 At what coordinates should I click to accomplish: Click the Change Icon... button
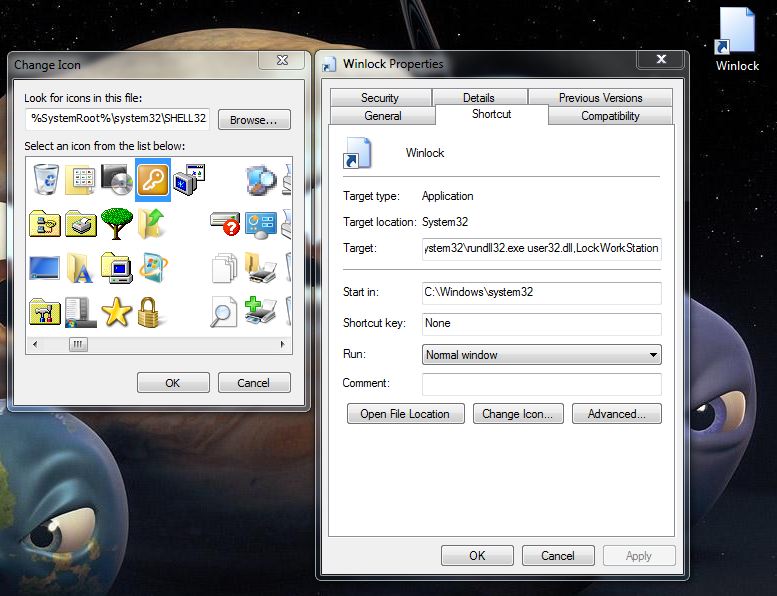coord(518,414)
